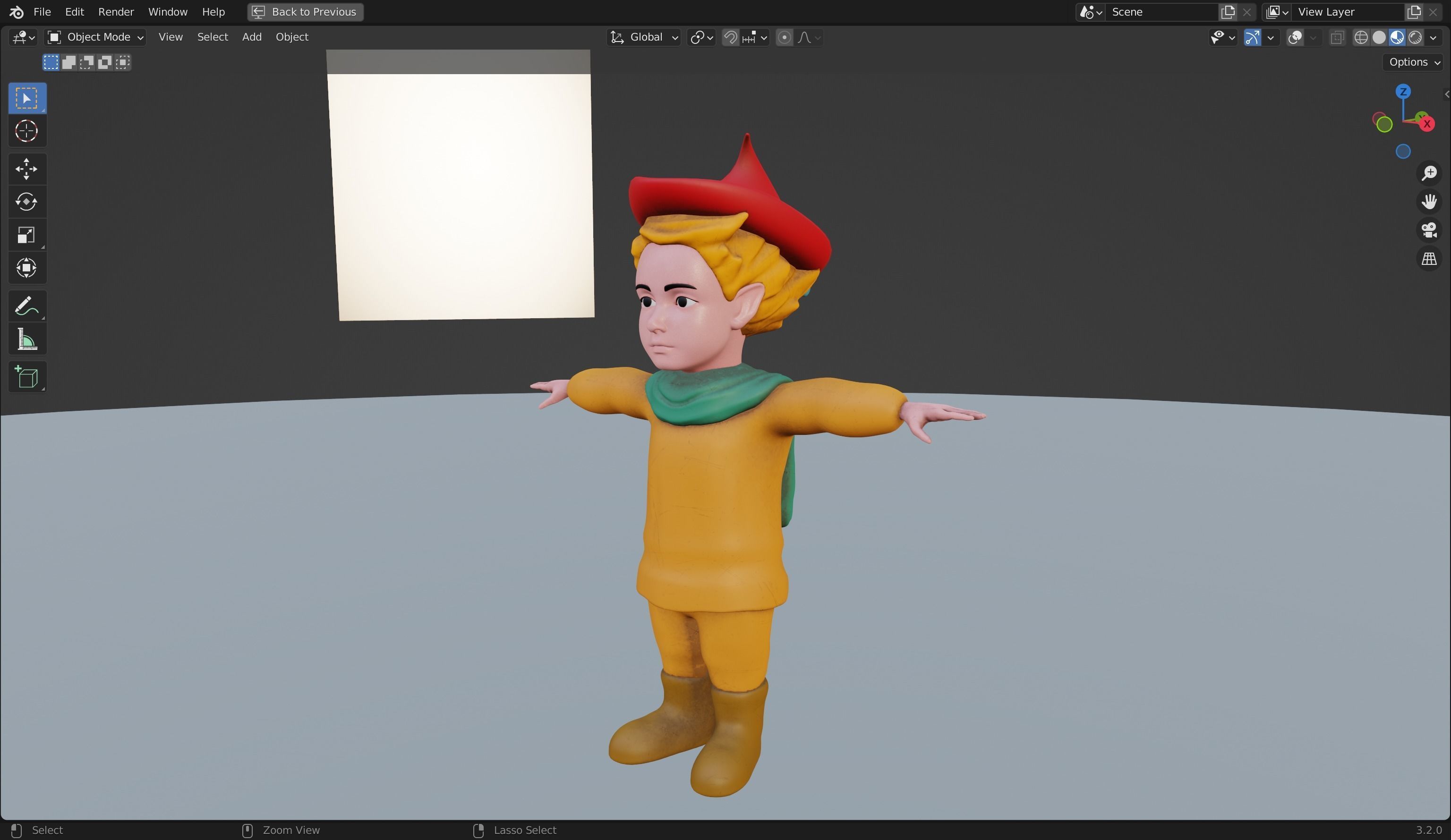Toggle show gizmo button
This screenshot has height=840, width=1451.
1252,37
